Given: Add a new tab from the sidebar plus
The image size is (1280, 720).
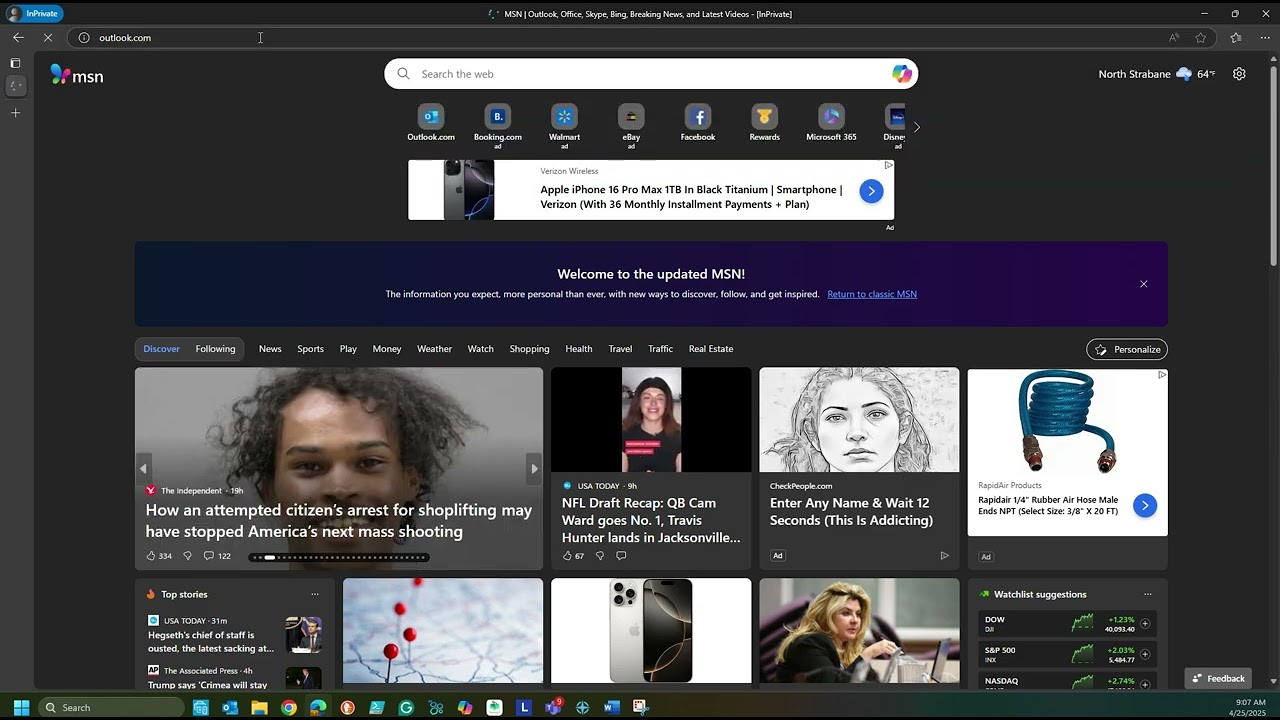Looking at the screenshot, I should (15, 113).
